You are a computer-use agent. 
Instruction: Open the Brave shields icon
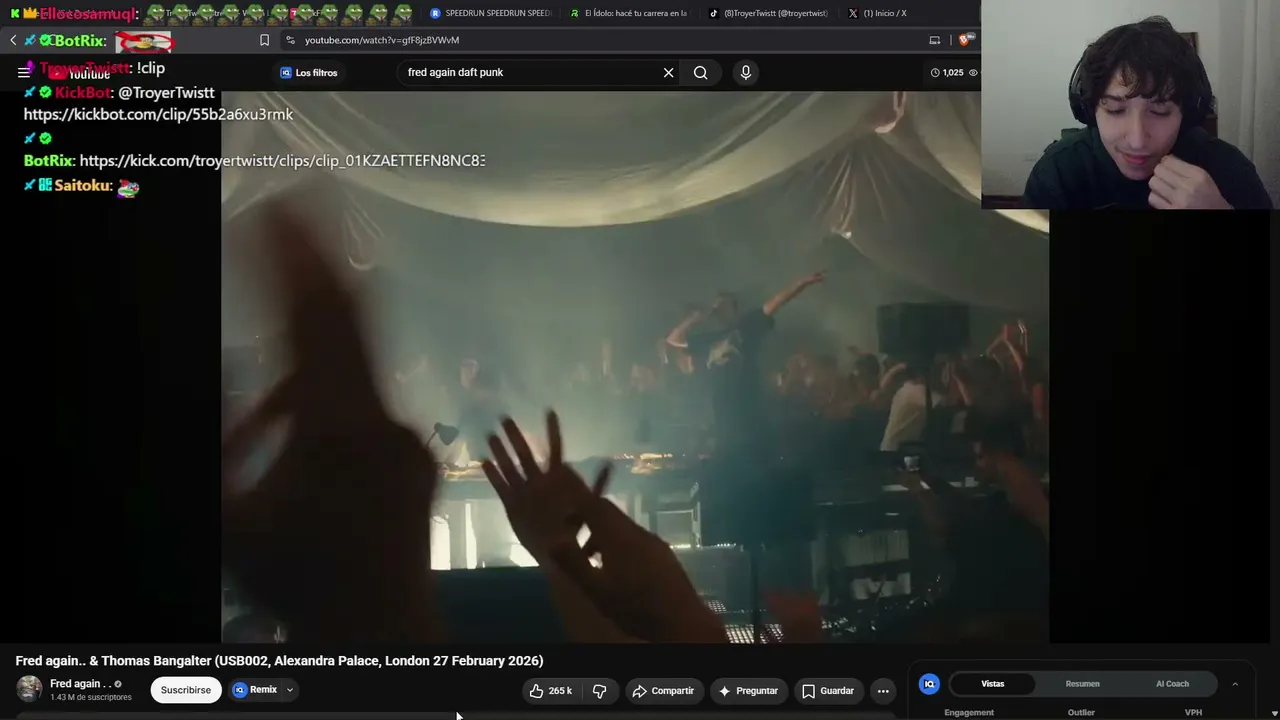coord(965,40)
